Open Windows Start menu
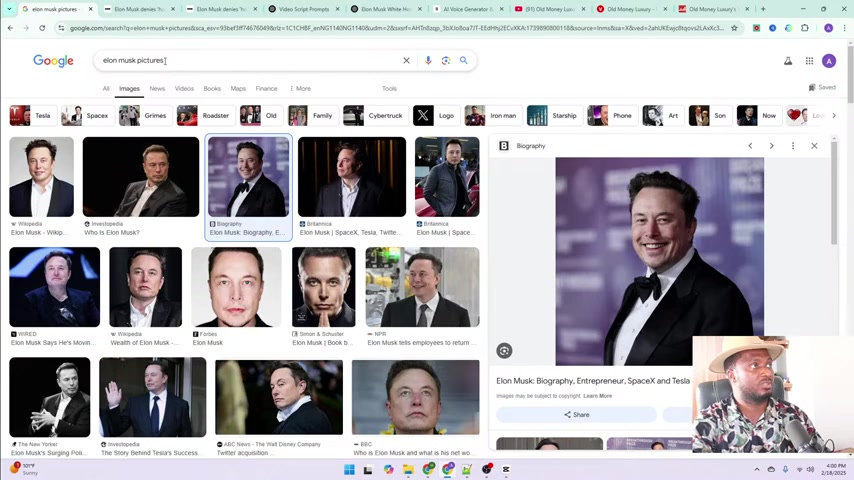This screenshot has height=480, width=854. [349, 469]
